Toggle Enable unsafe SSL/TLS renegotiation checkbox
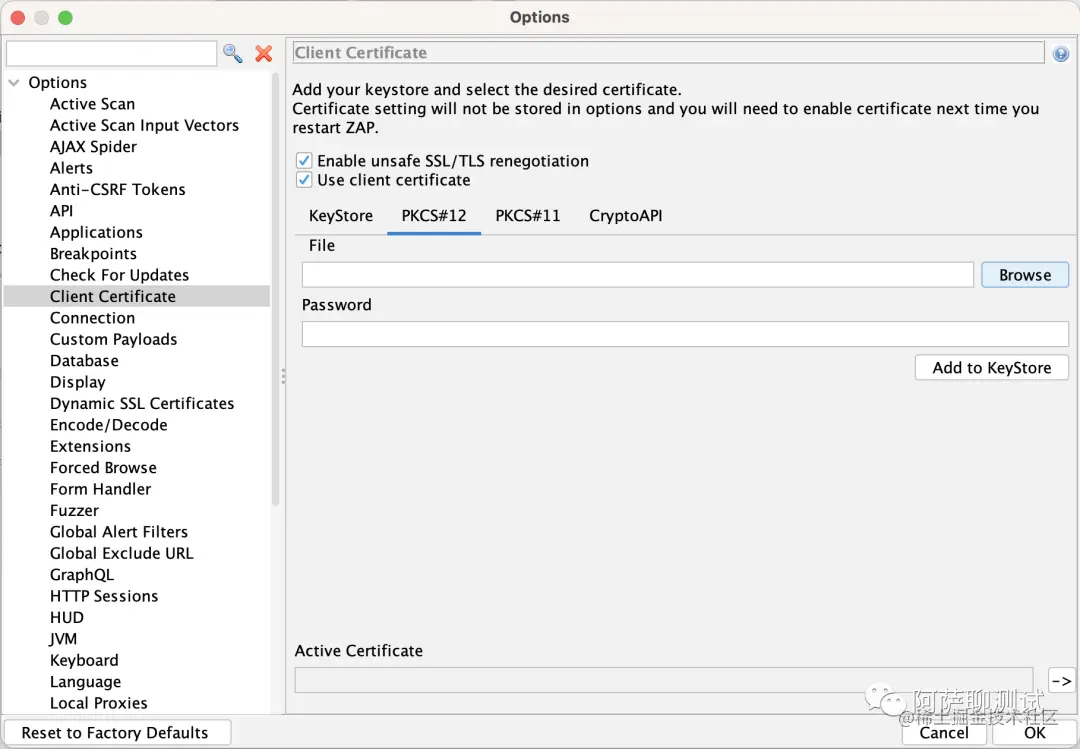 [x=304, y=161]
